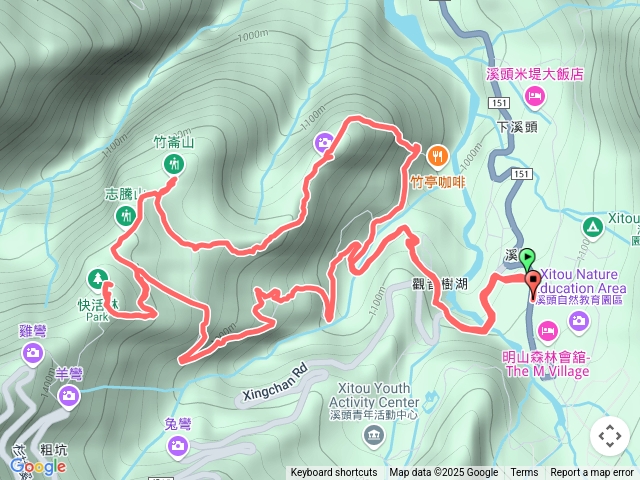Screen dimensions: 640x480
Task: Open the 溪頭米堤大飯店 hotel pin
Action: [535, 98]
